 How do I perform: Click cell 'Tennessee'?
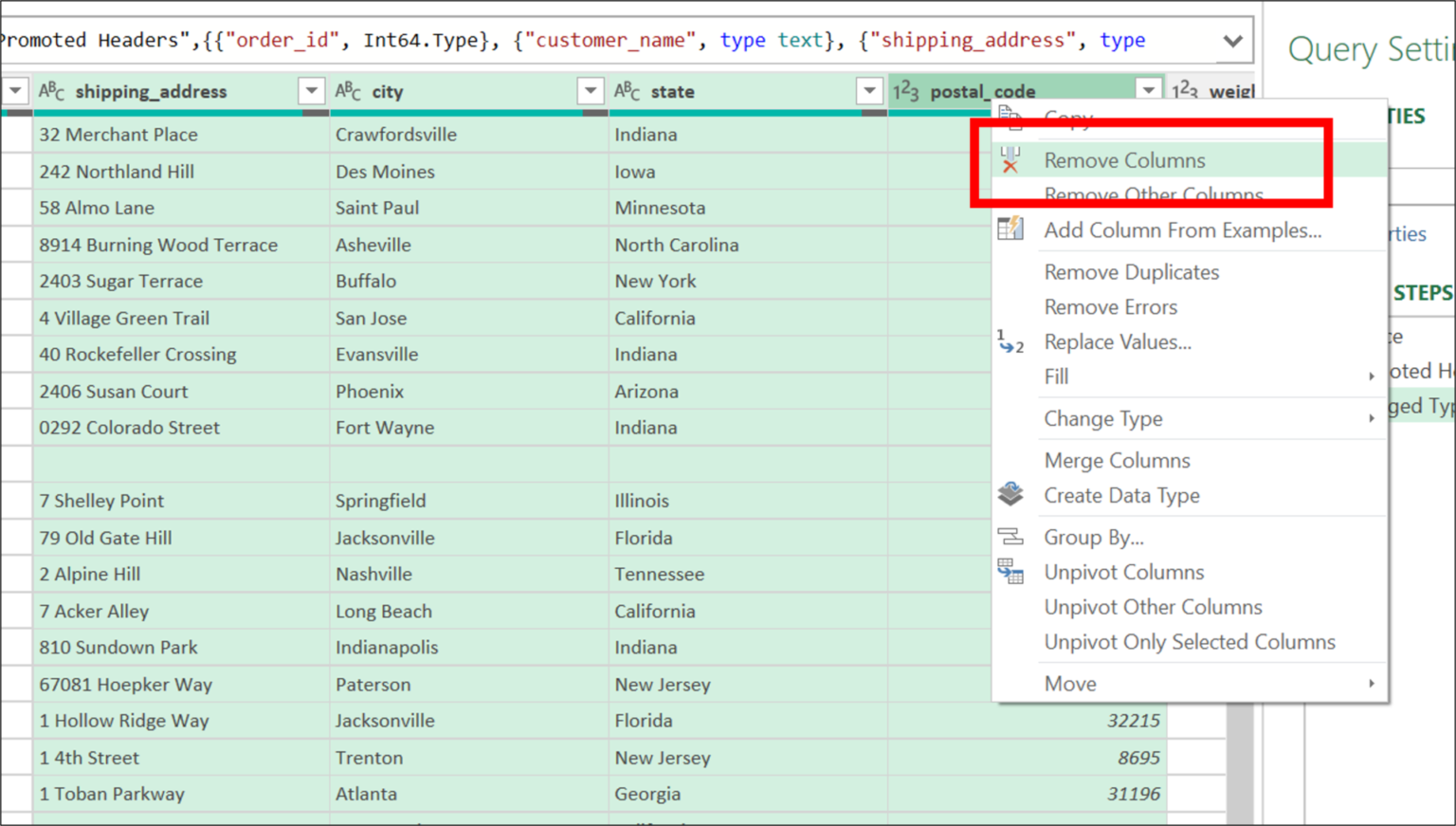748,574
